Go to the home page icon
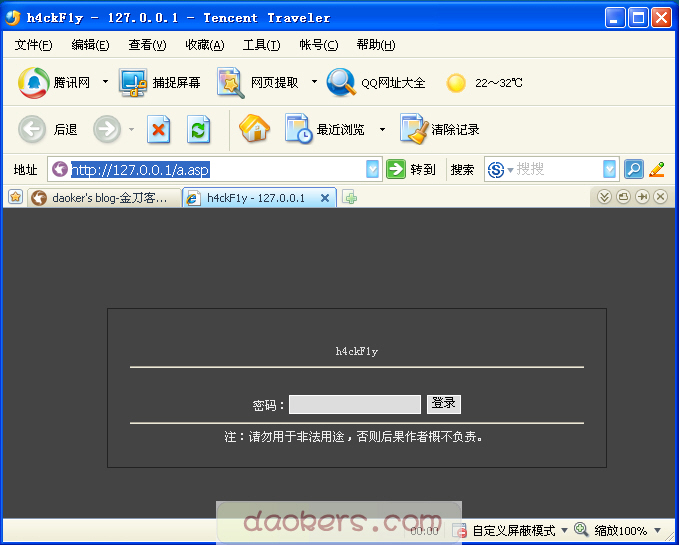The image size is (679, 545). point(255,128)
